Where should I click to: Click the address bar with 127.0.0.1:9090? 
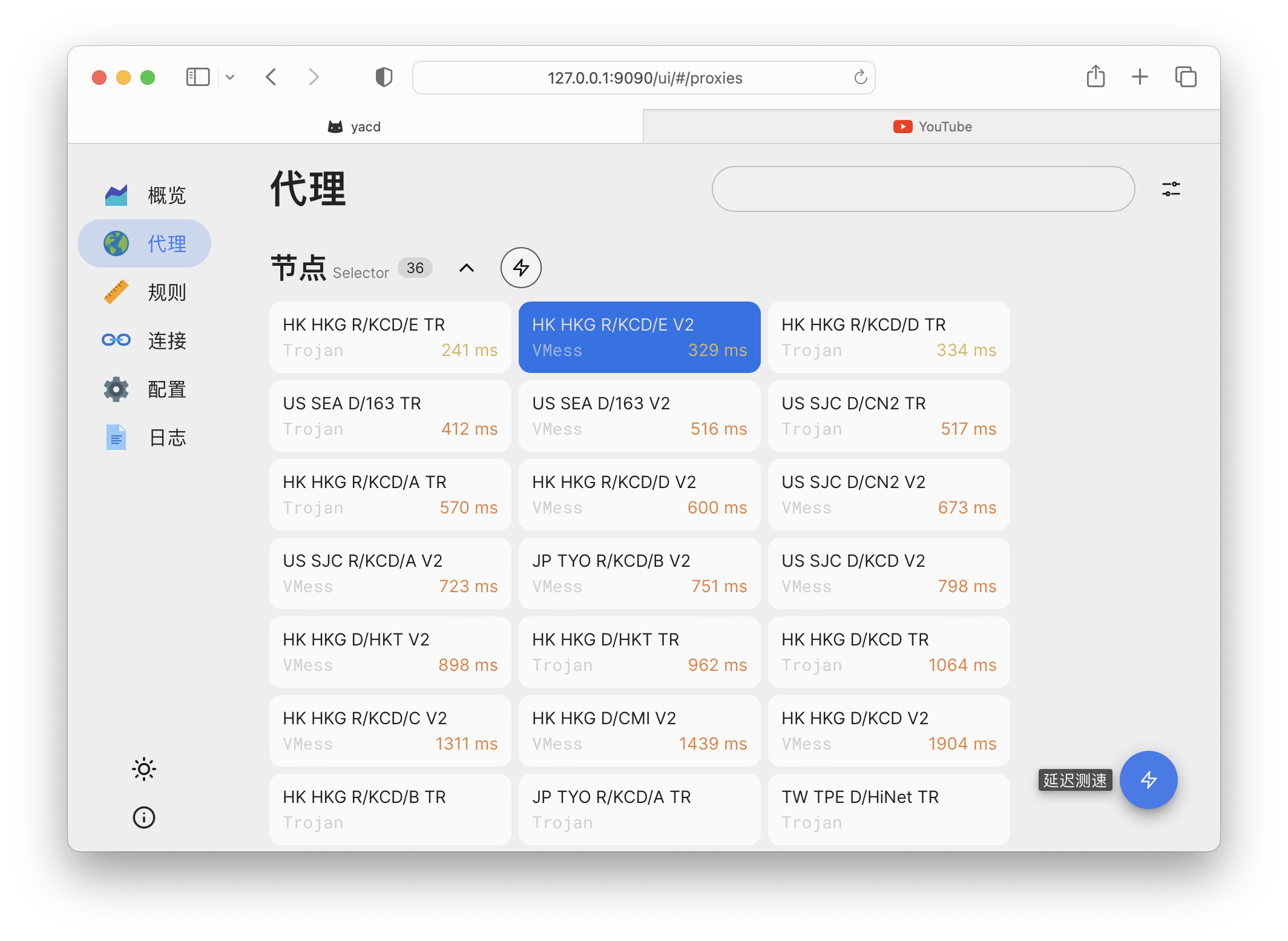pyautogui.click(x=644, y=78)
